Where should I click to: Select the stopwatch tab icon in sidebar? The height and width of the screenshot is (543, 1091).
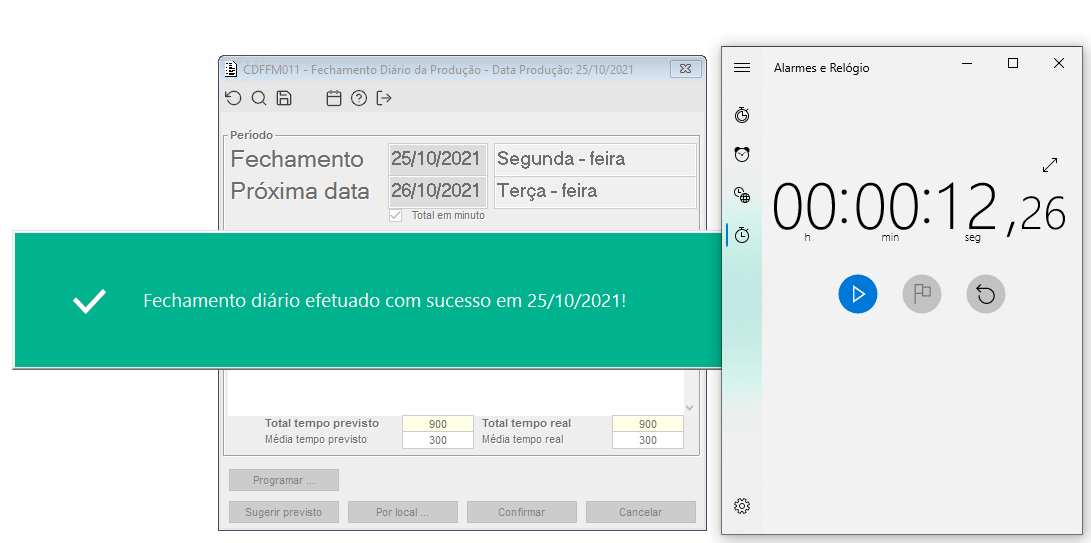[742, 235]
